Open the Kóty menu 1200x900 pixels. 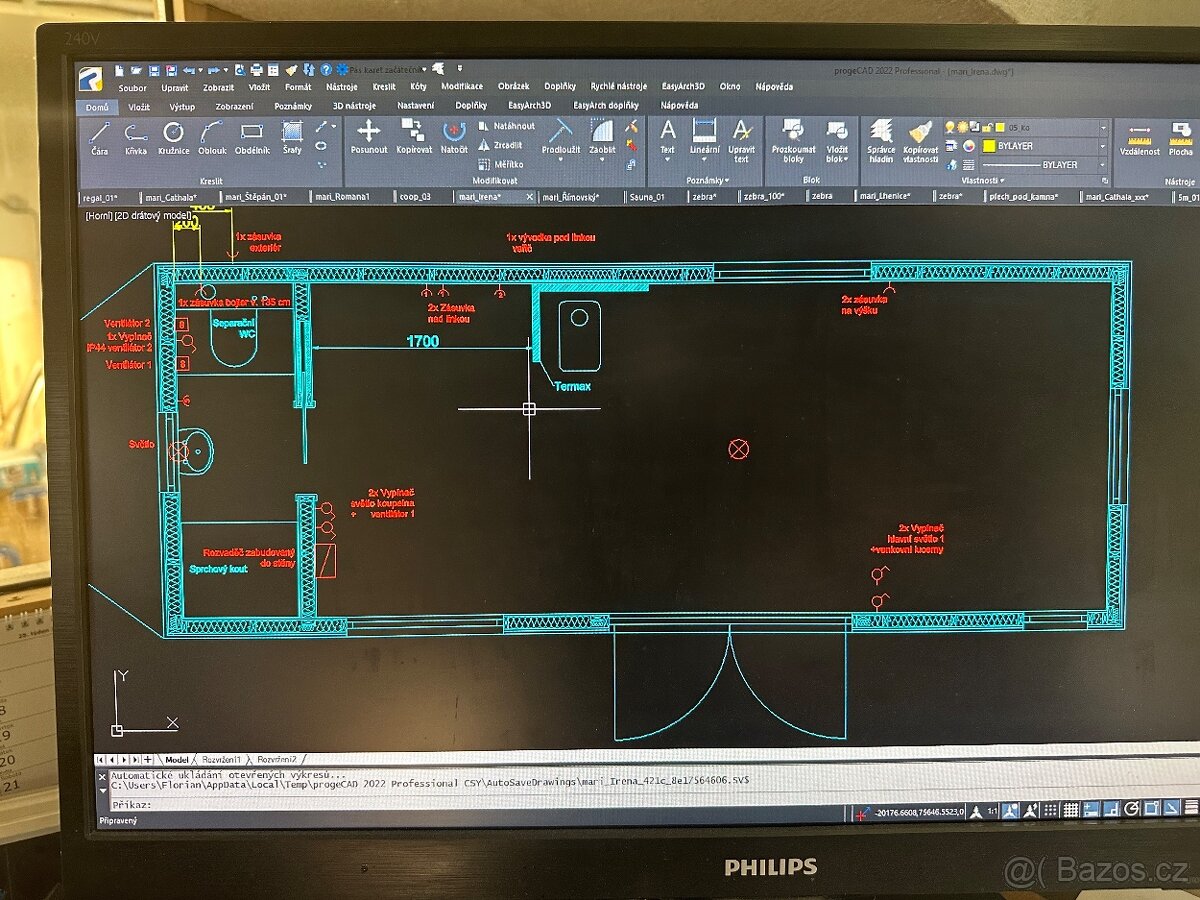(x=418, y=87)
